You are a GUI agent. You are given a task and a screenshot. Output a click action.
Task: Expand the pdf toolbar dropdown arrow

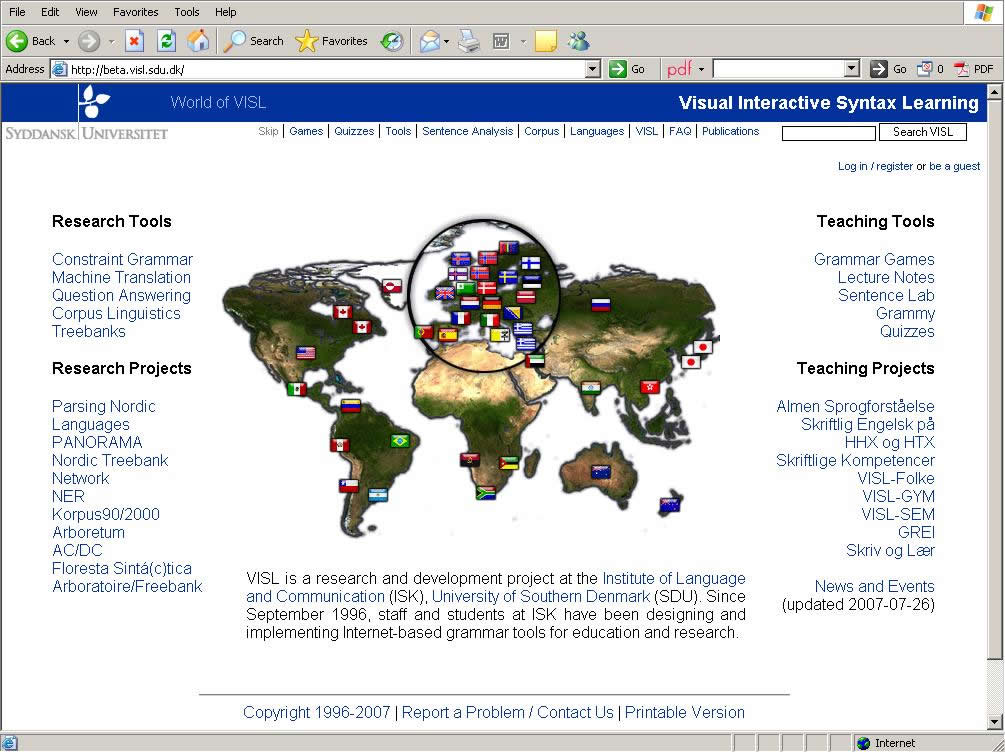pyautogui.click(x=701, y=69)
